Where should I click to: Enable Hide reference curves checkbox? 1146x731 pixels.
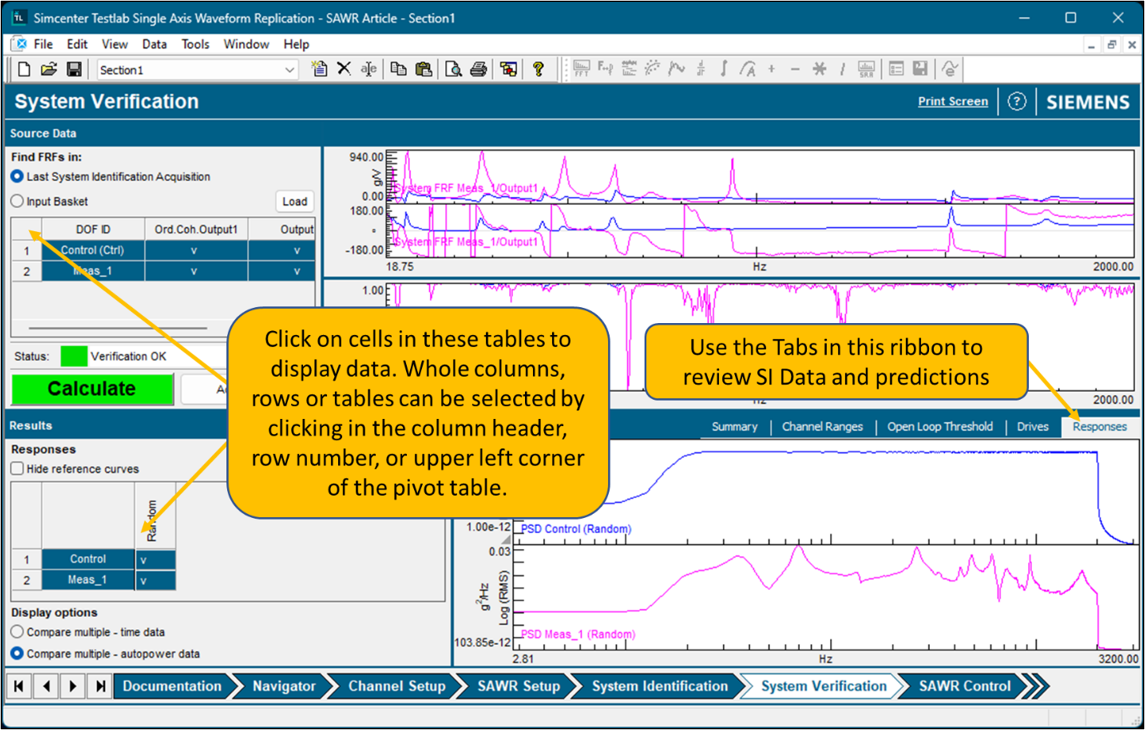[x=17, y=469]
